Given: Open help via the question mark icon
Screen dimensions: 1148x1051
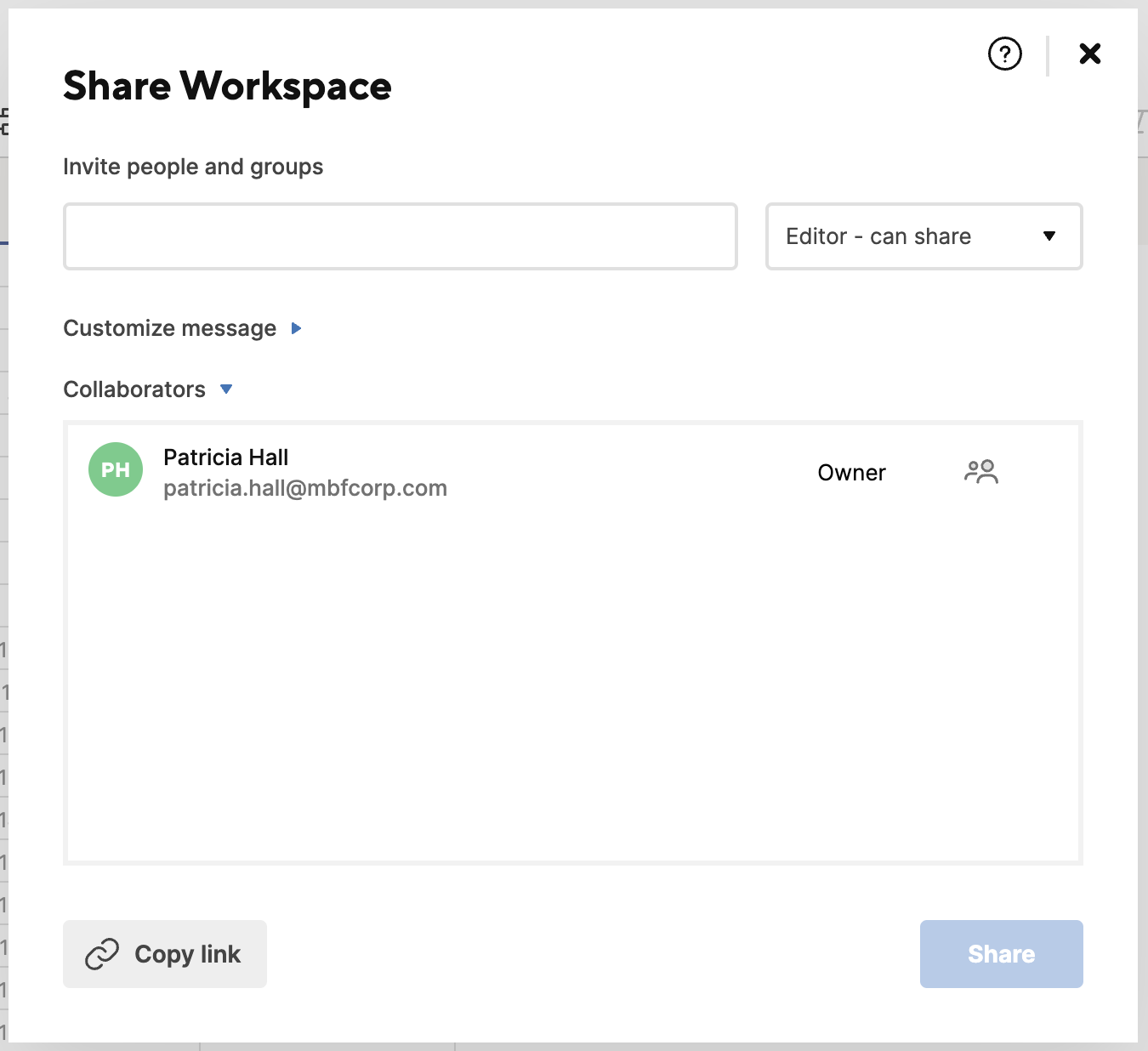Looking at the screenshot, I should 1004,54.
